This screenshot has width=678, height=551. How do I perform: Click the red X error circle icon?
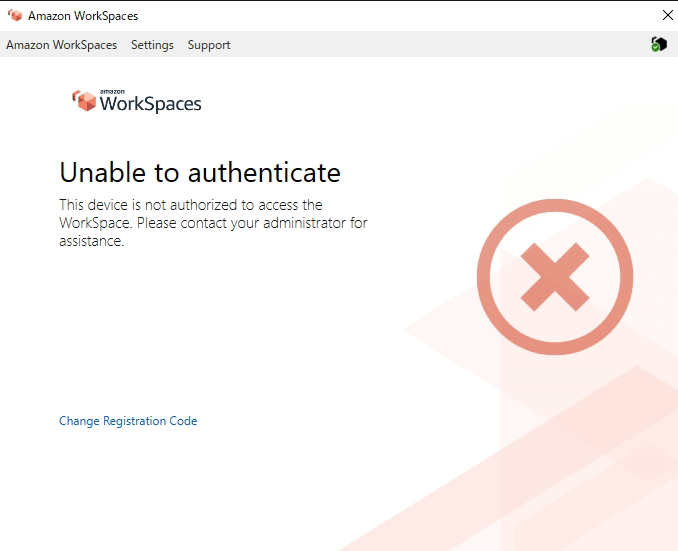[555, 277]
